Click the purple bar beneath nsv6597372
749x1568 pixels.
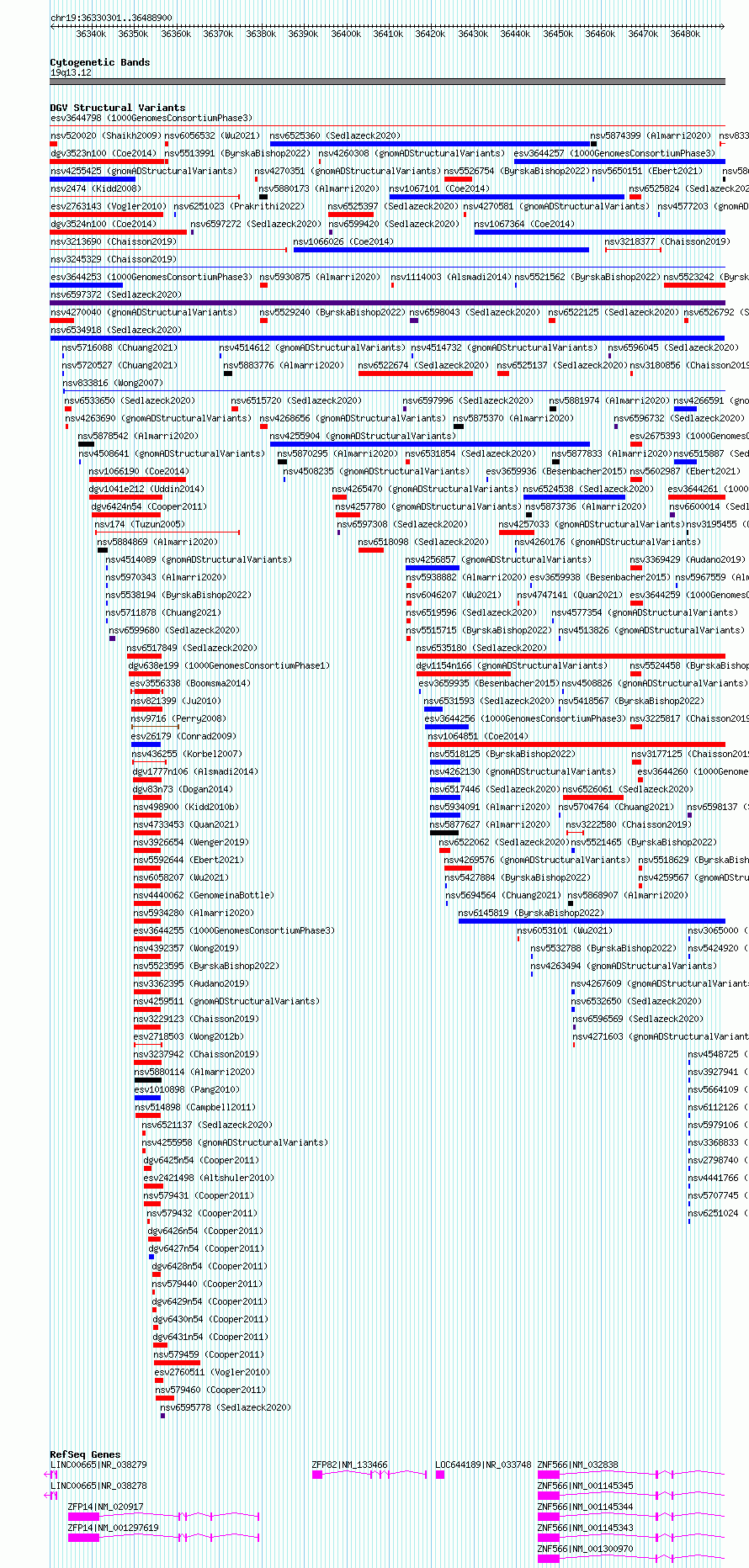coord(387,303)
